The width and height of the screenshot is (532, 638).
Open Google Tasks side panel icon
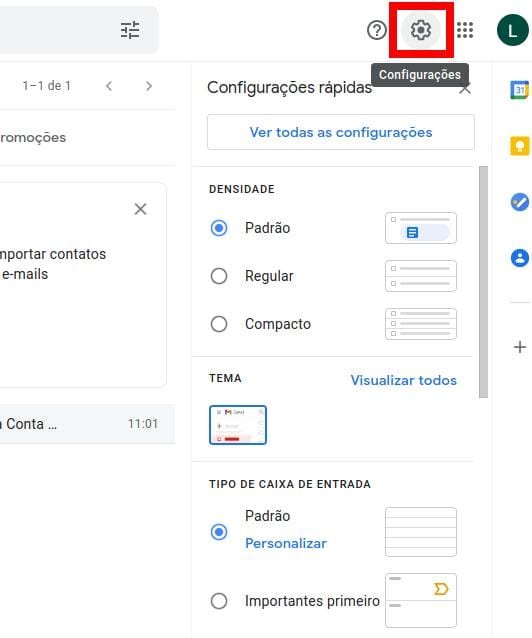[x=520, y=202]
